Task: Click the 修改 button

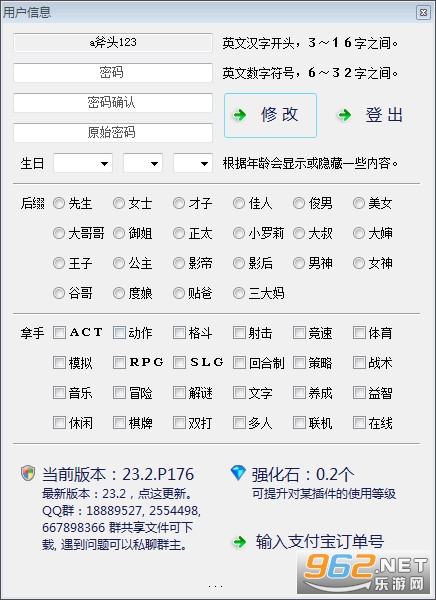Action: (x=270, y=115)
